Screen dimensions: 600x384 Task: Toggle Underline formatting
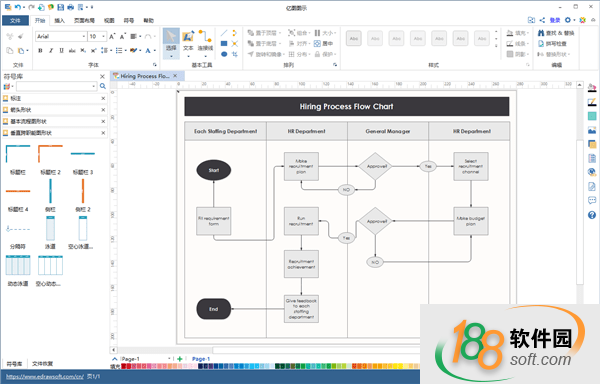coord(61,50)
